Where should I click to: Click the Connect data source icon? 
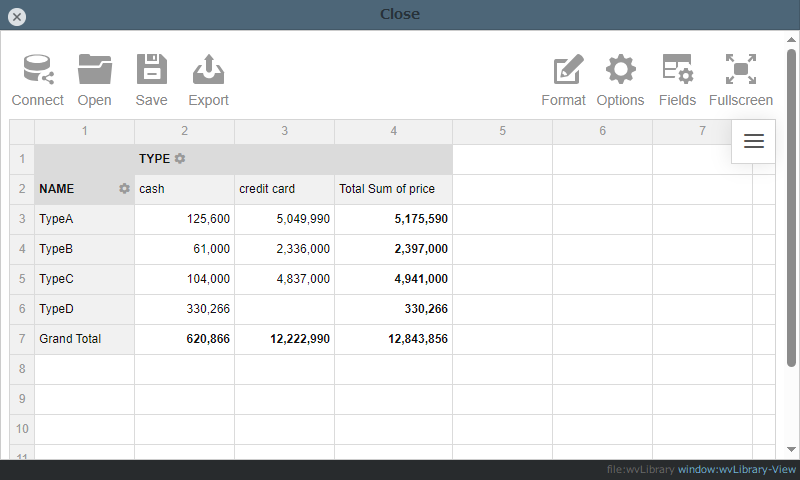click(x=38, y=70)
